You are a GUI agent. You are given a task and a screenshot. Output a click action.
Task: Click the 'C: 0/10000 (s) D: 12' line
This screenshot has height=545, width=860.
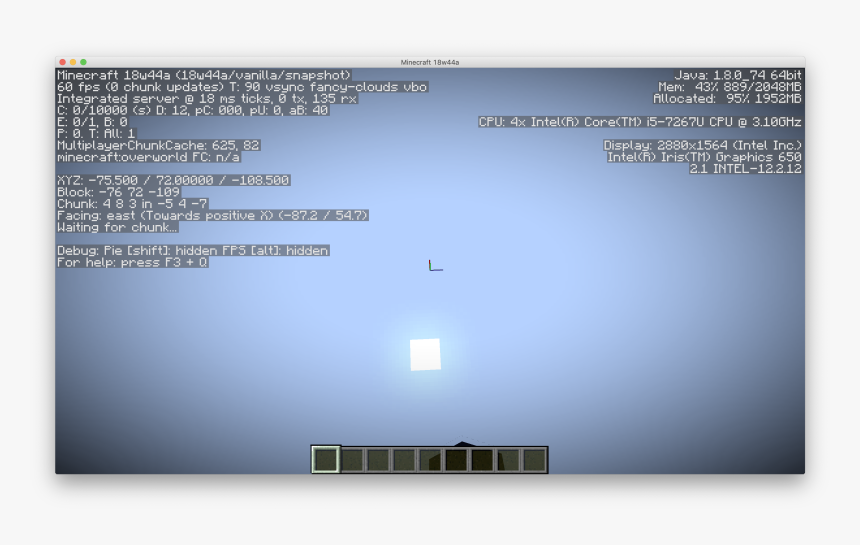tap(193, 110)
